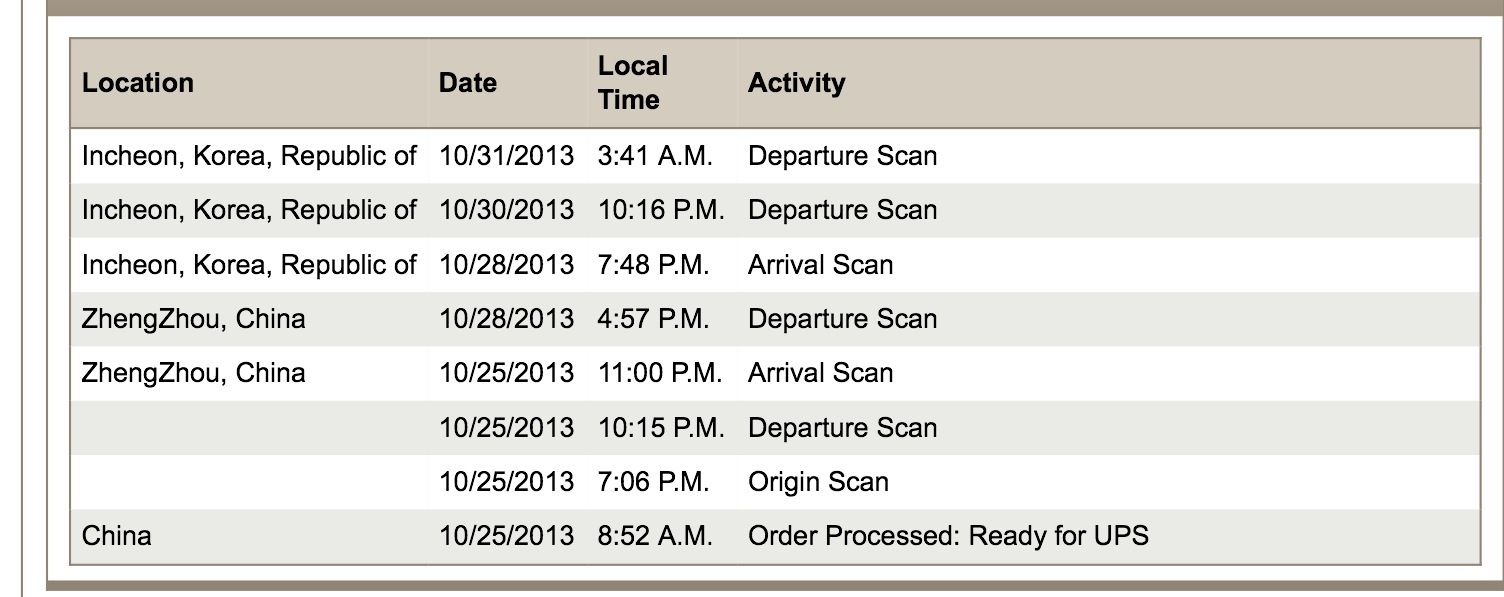Select the Origin Scan activity entry
1504x597 pixels.
click(818, 482)
